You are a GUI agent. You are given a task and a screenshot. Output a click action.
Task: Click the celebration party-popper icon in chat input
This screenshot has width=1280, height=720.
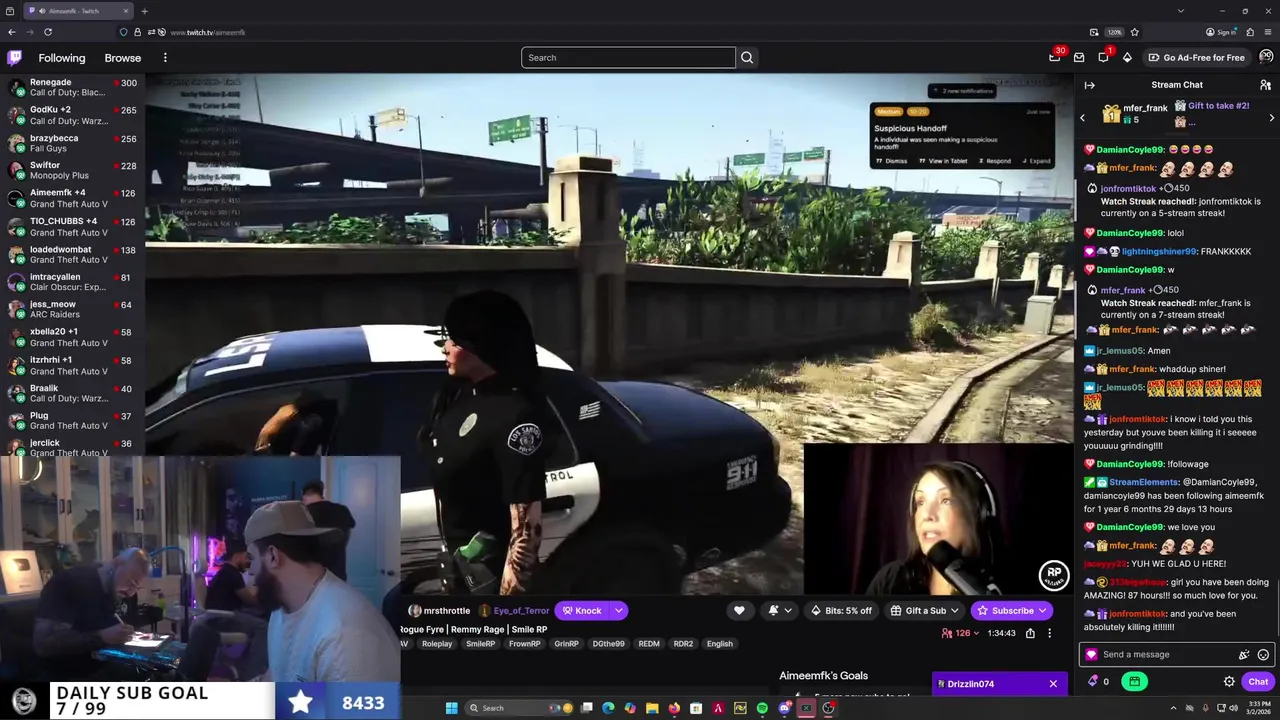pyautogui.click(x=1244, y=655)
